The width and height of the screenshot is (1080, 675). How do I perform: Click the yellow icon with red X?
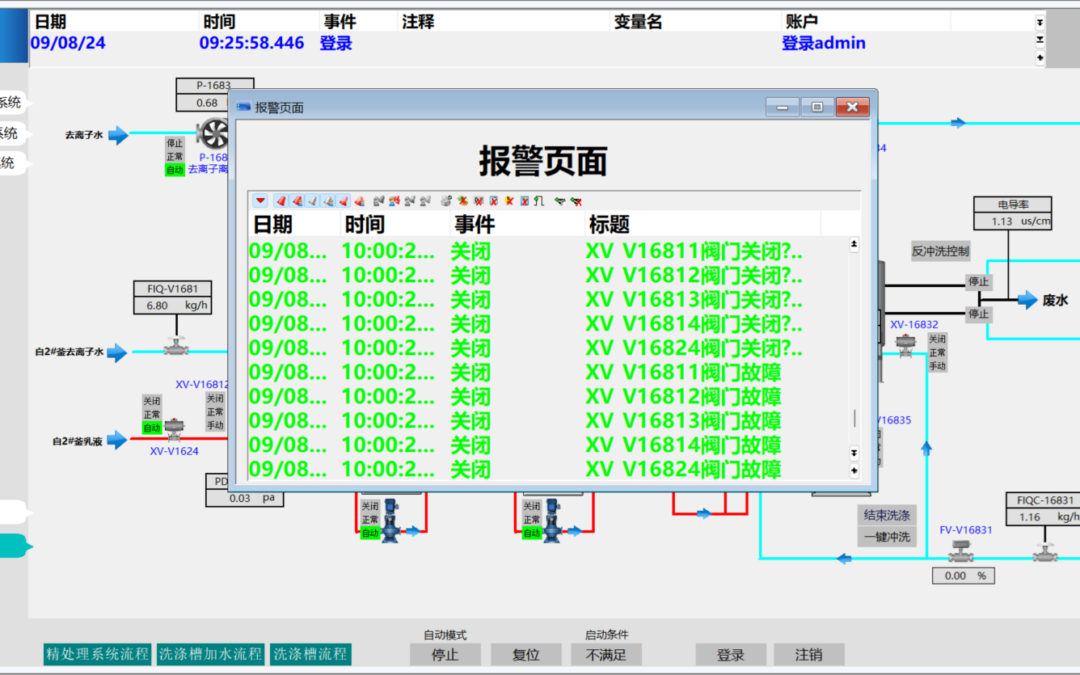[509, 200]
